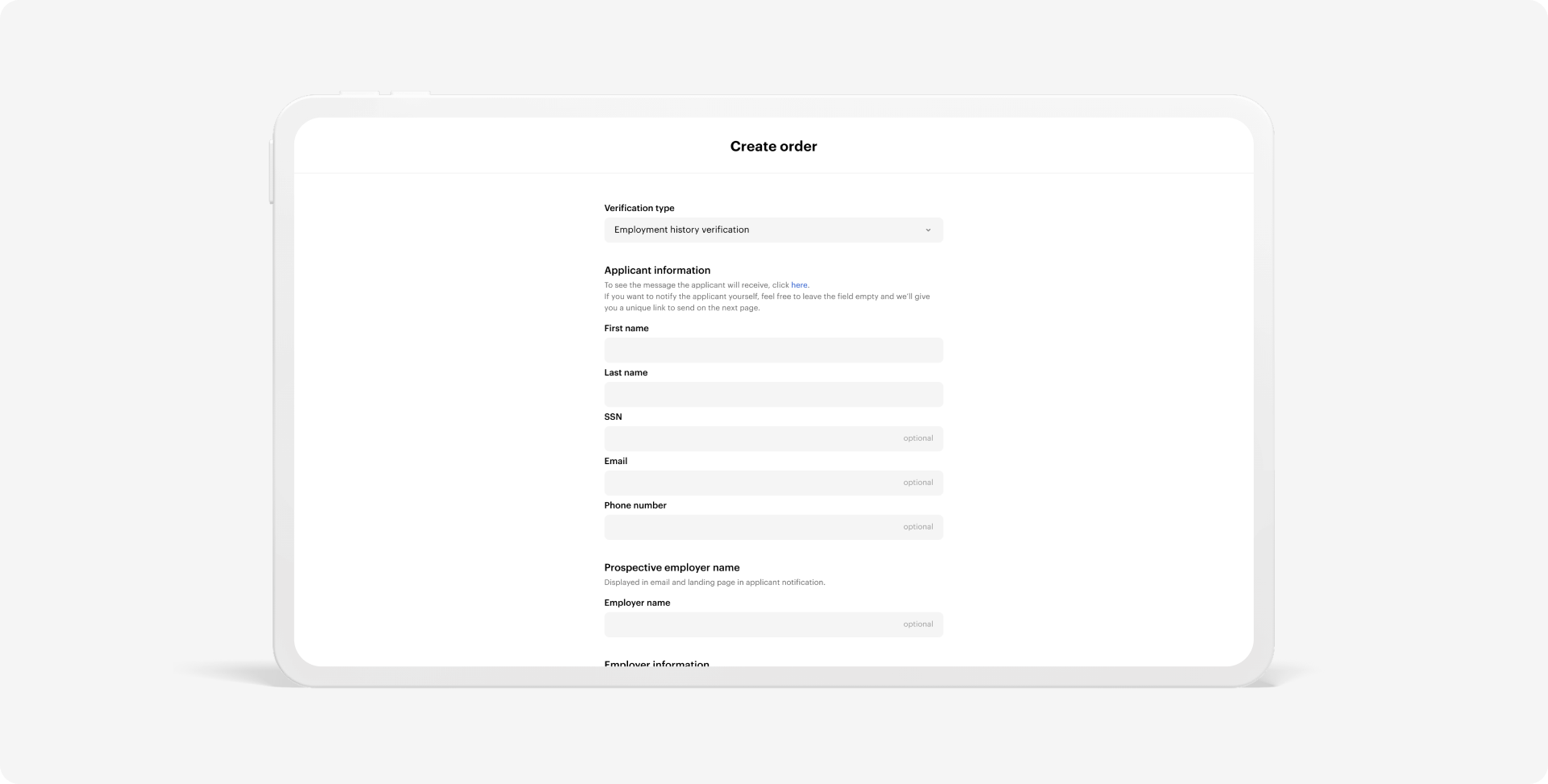Click the 'Displayed in email and landing page' note
Image resolution: width=1548 pixels, height=784 pixels.
click(714, 583)
